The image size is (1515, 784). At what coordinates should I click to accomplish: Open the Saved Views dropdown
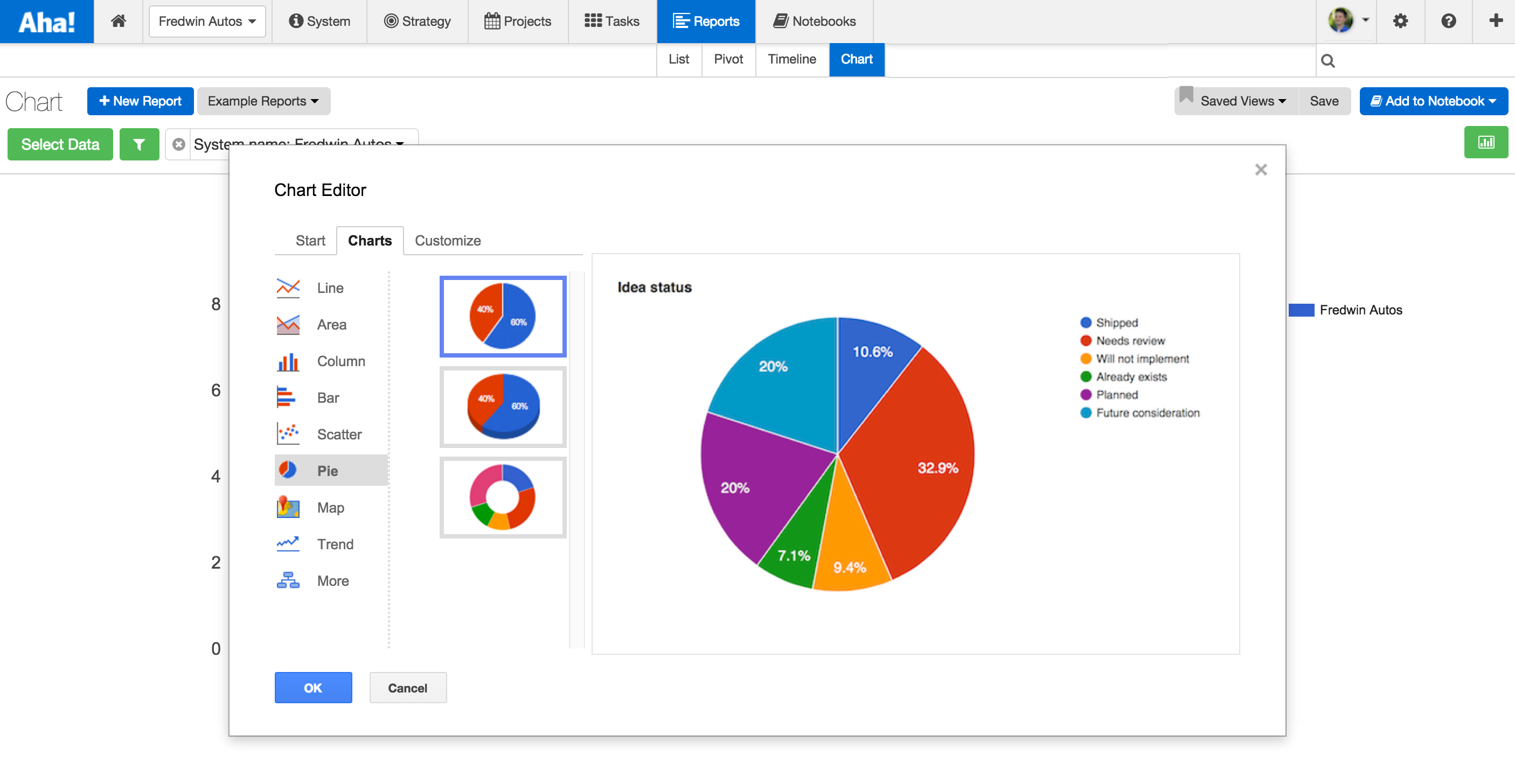(x=1242, y=101)
